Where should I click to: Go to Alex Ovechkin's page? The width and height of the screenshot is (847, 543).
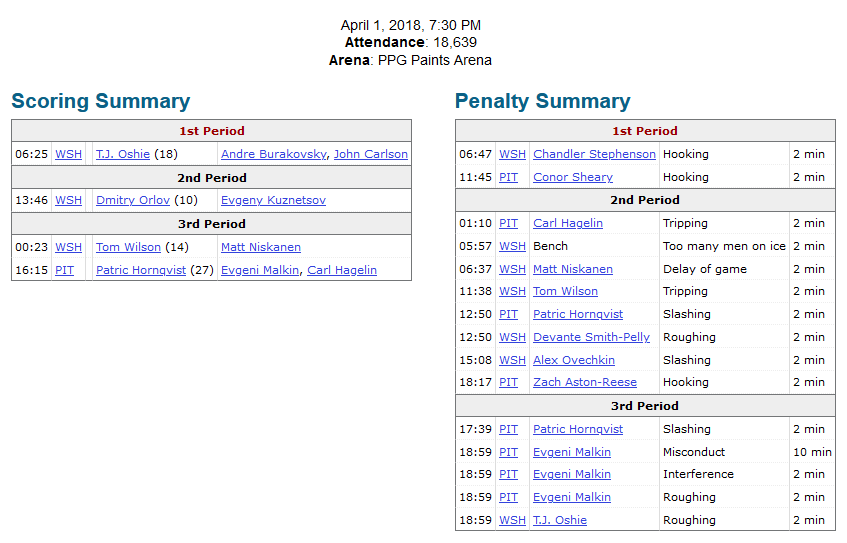tap(574, 360)
